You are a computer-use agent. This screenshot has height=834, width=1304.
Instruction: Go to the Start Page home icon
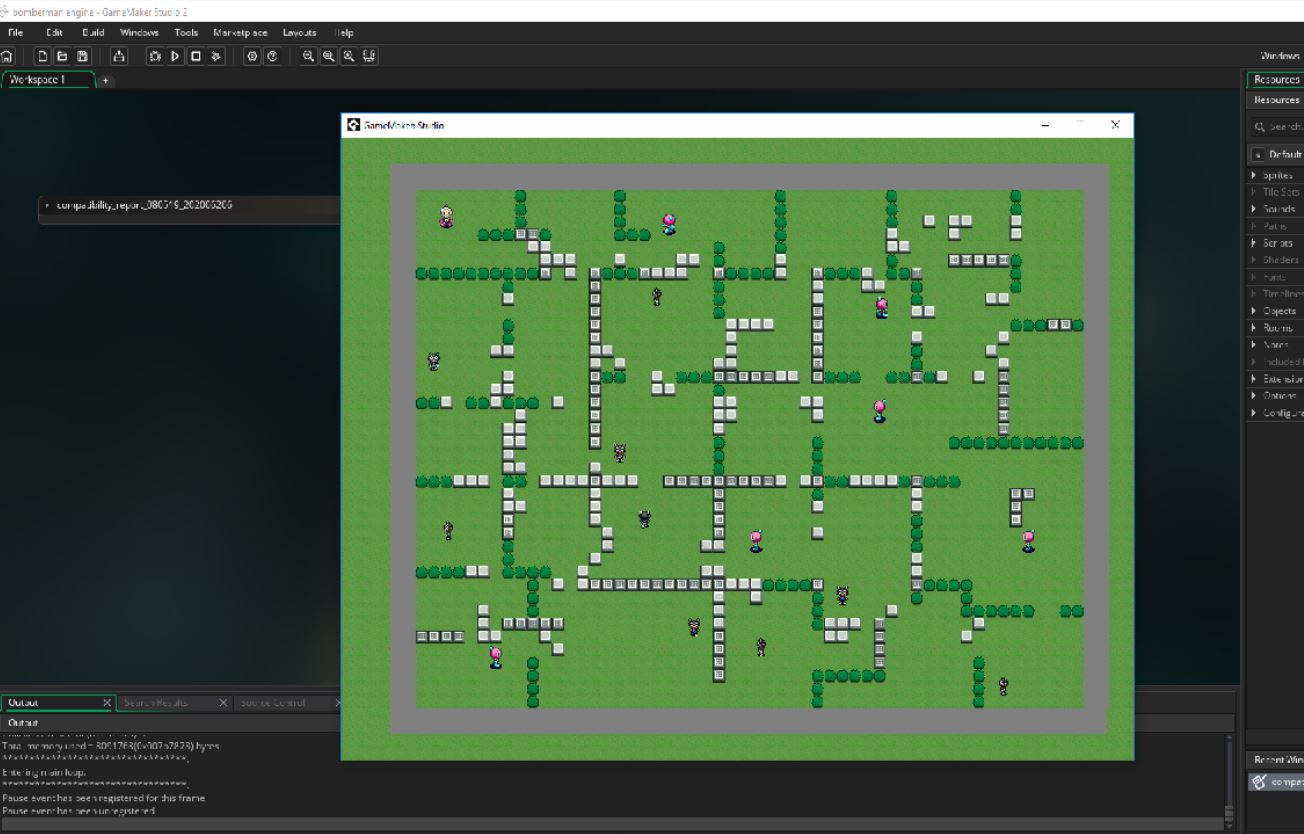coord(7,54)
